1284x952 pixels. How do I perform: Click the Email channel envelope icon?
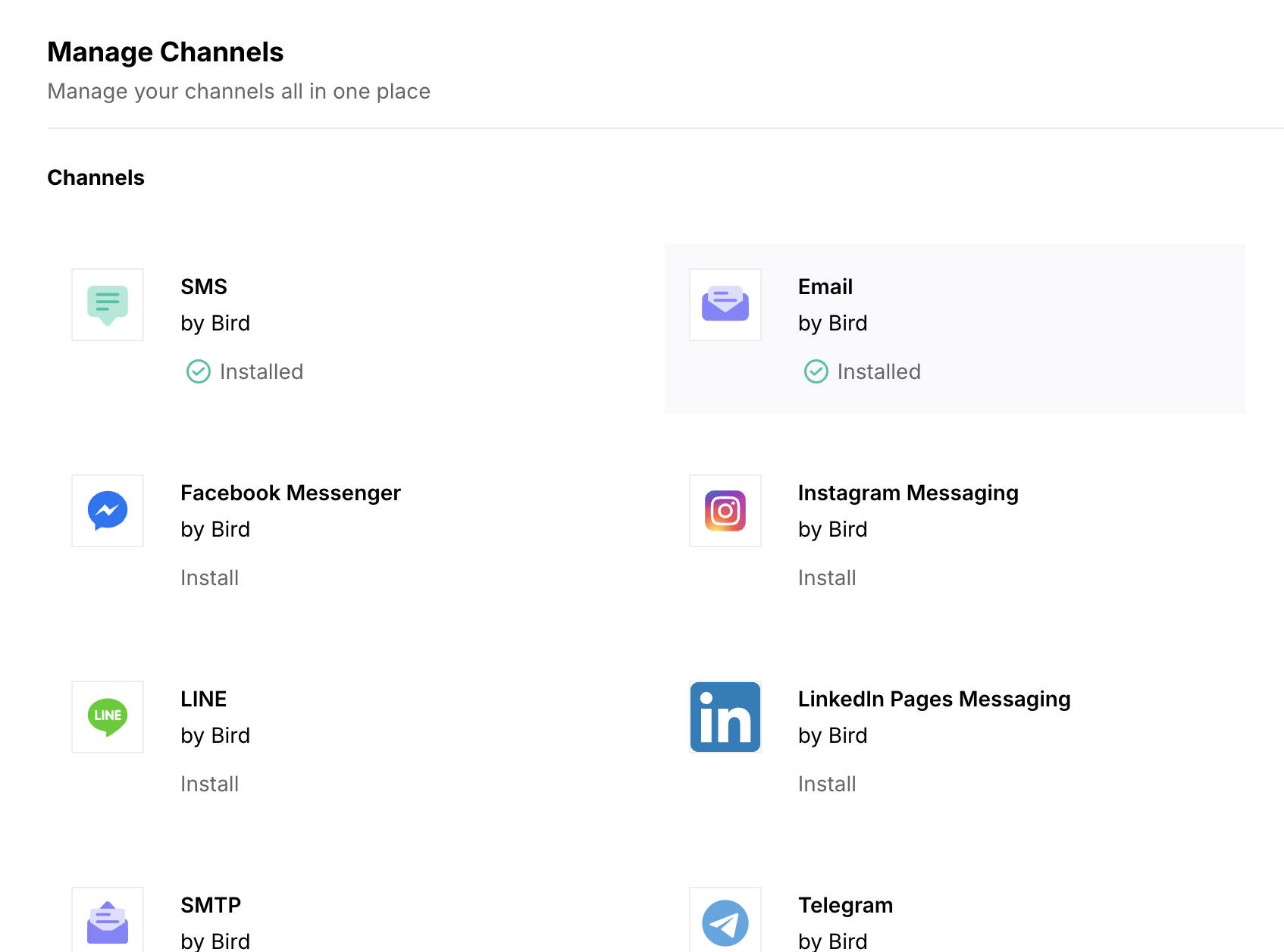pos(725,305)
